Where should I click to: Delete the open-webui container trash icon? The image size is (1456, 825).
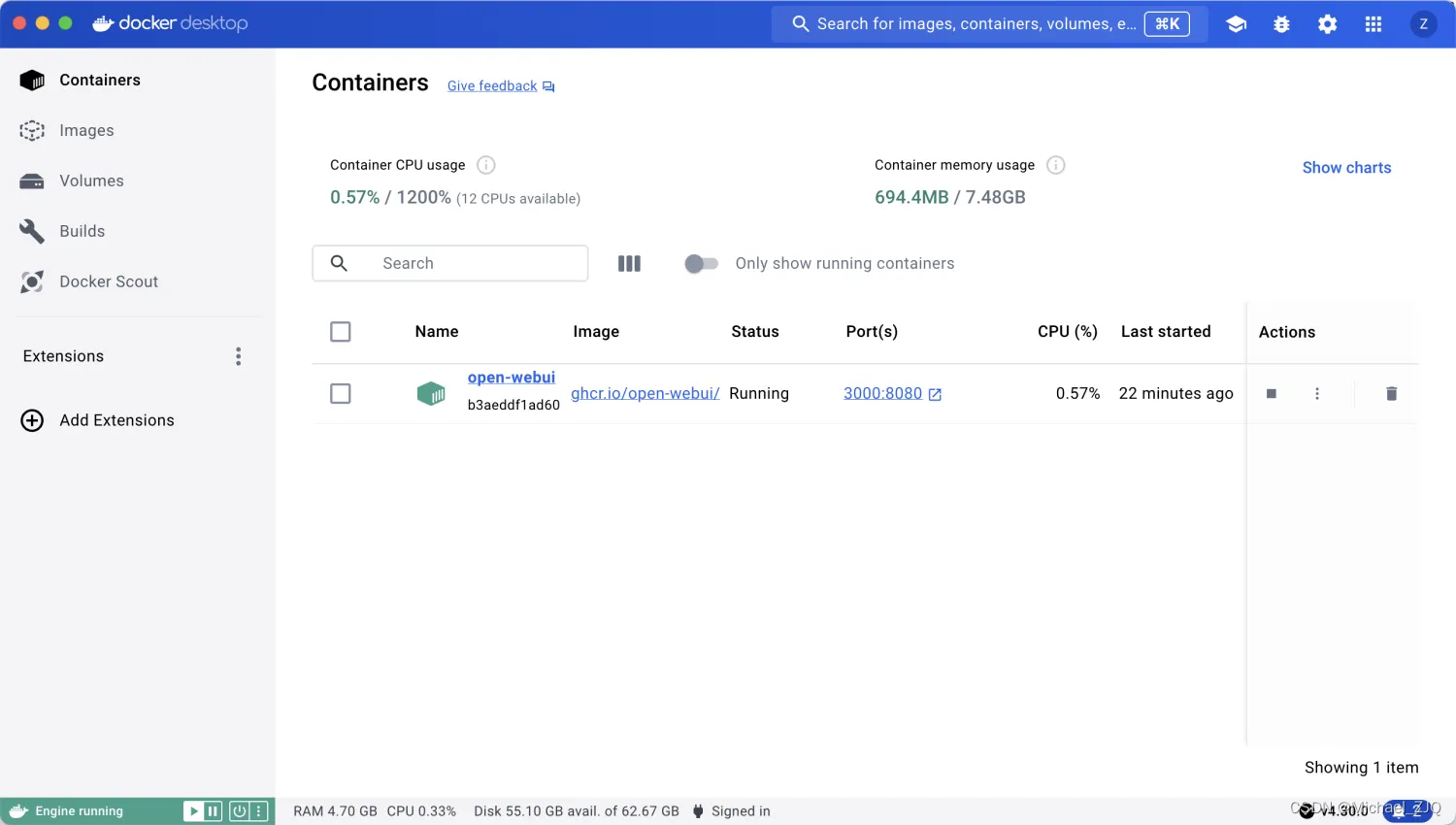coord(1391,393)
